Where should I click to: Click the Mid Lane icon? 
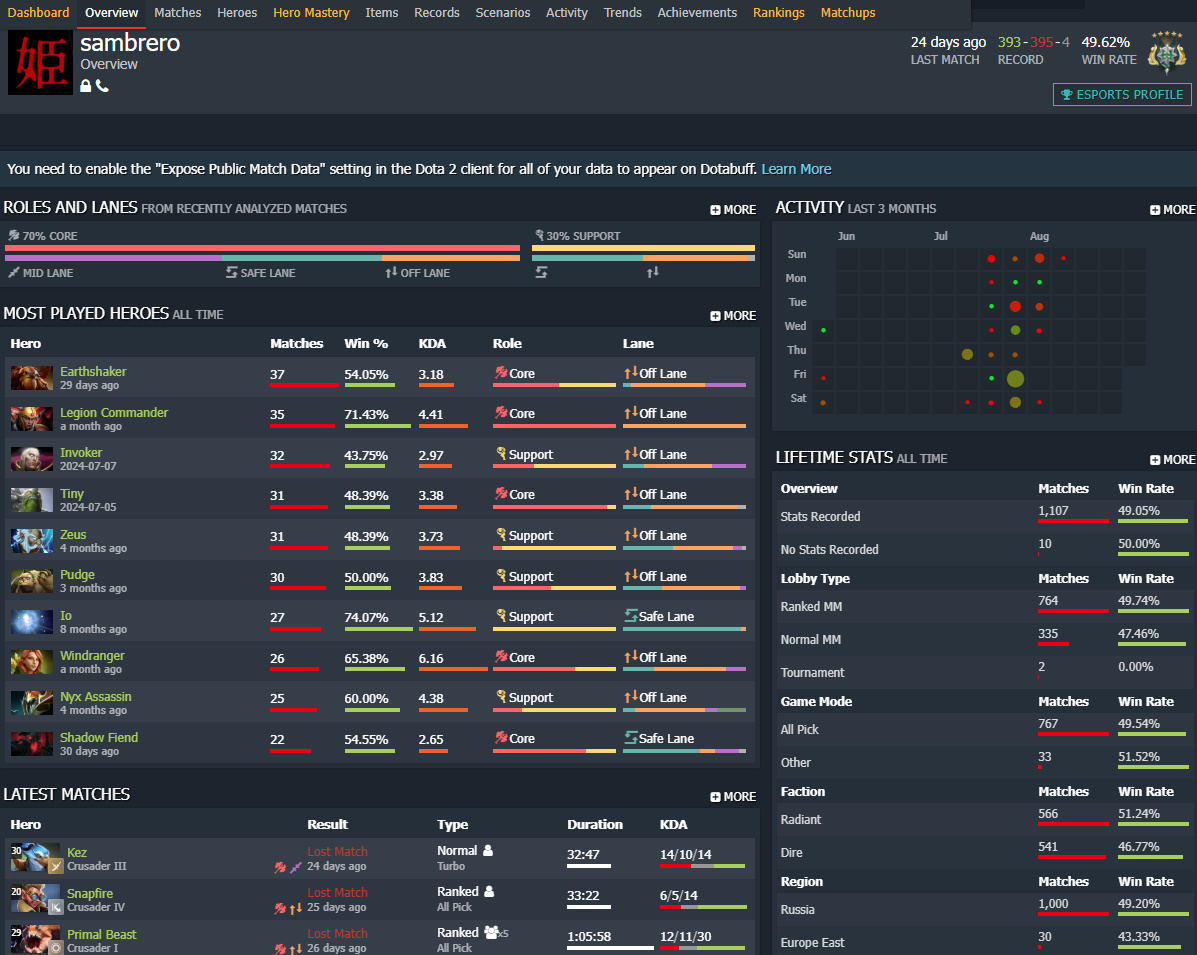[14, 273]
